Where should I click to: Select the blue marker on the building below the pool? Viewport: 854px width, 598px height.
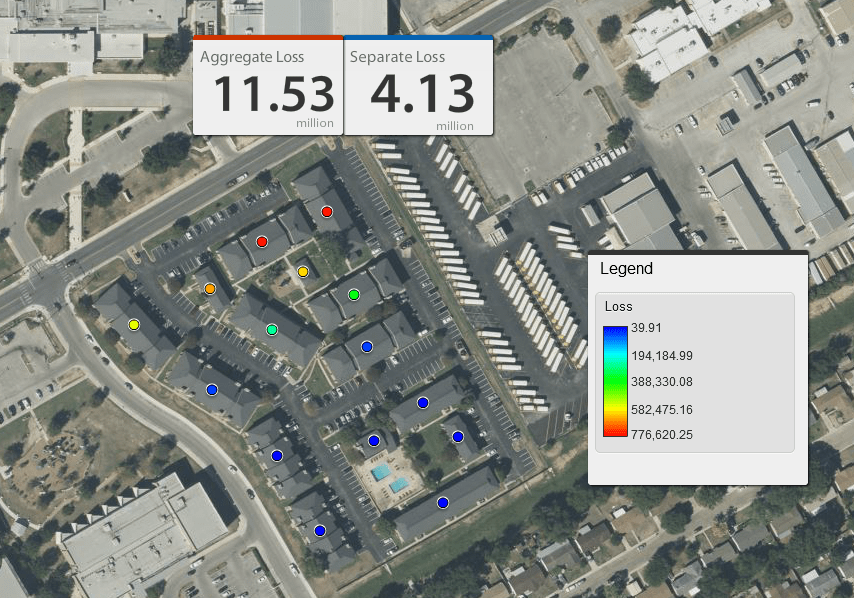point(443,502)
